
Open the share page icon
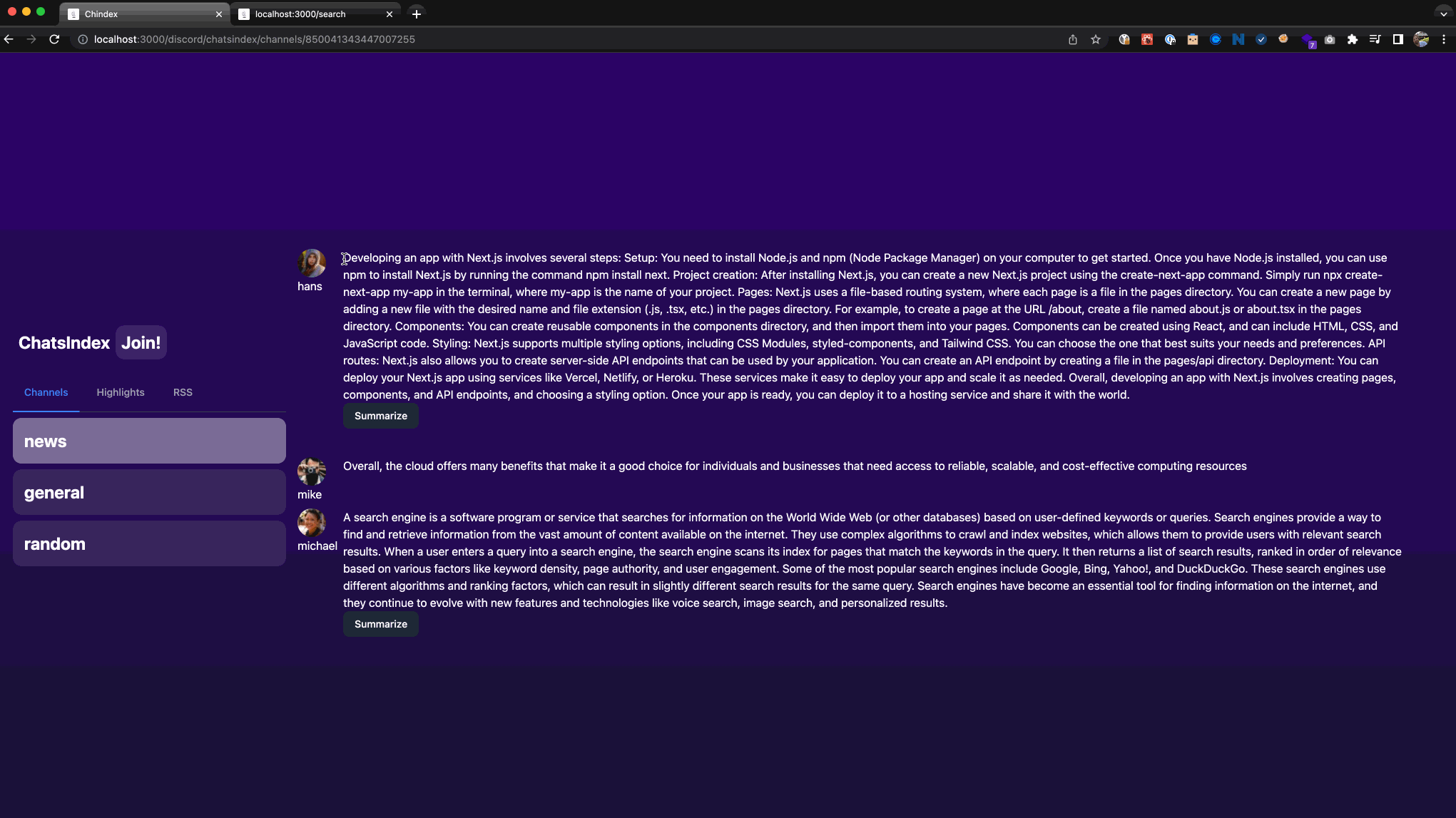(x=1073, y=40)
